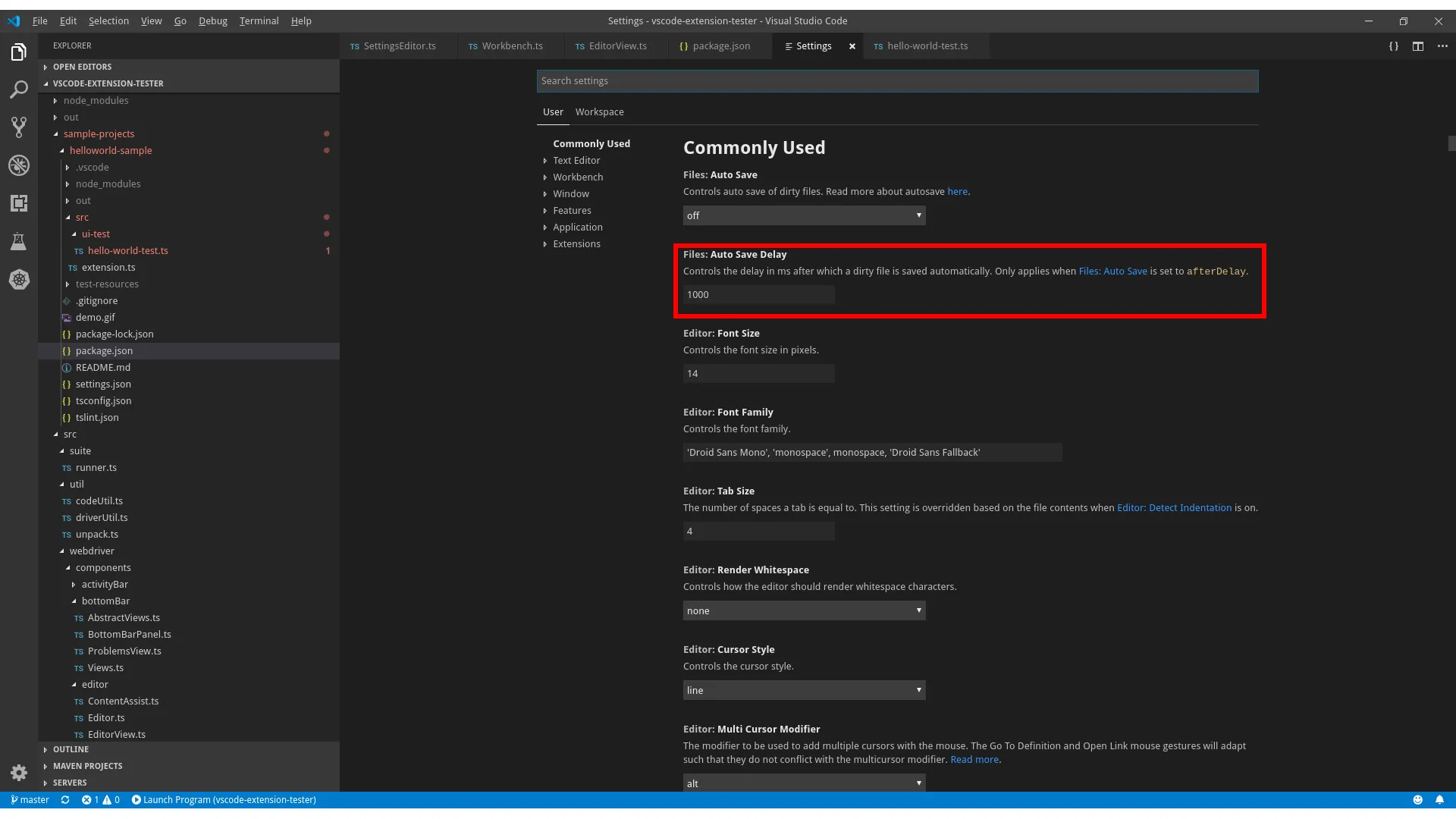
Task: Synchronize changes via status bar sync icon
Action: pos(65,800)
